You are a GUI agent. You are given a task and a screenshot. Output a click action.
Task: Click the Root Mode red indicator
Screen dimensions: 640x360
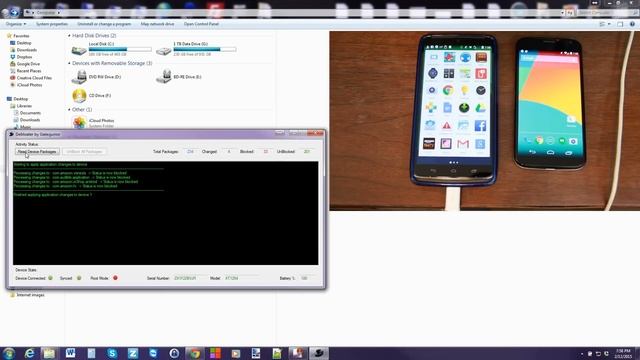(x=115, y=278)
